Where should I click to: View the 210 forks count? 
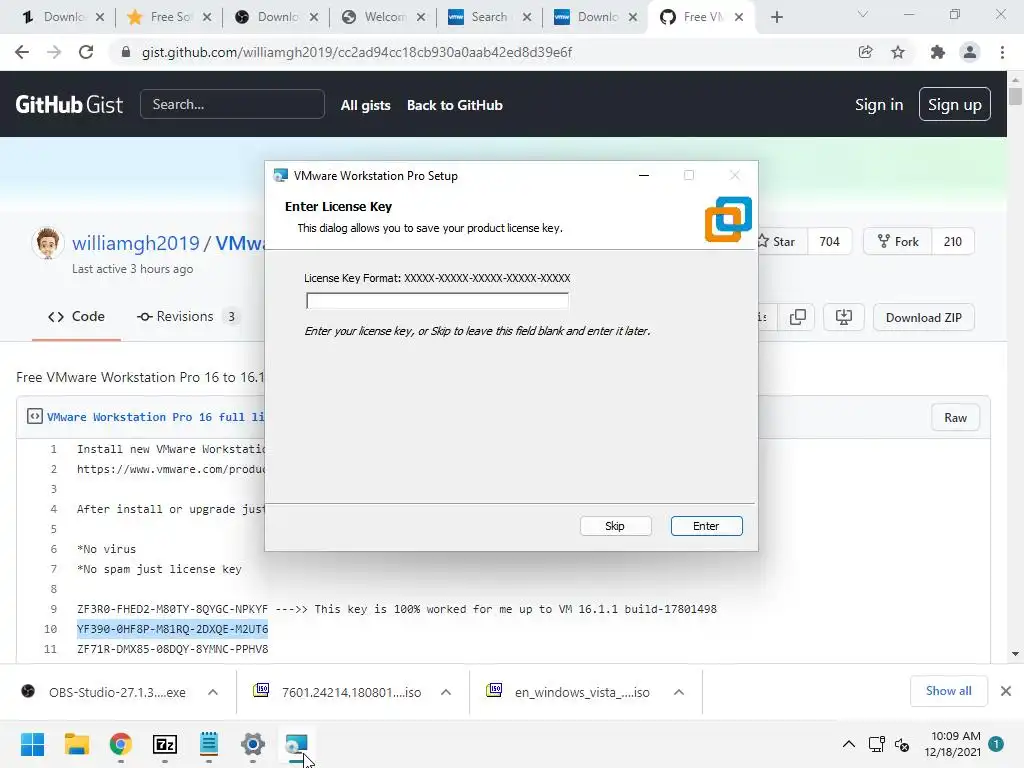pyautogui.click(x=952, y=242)
